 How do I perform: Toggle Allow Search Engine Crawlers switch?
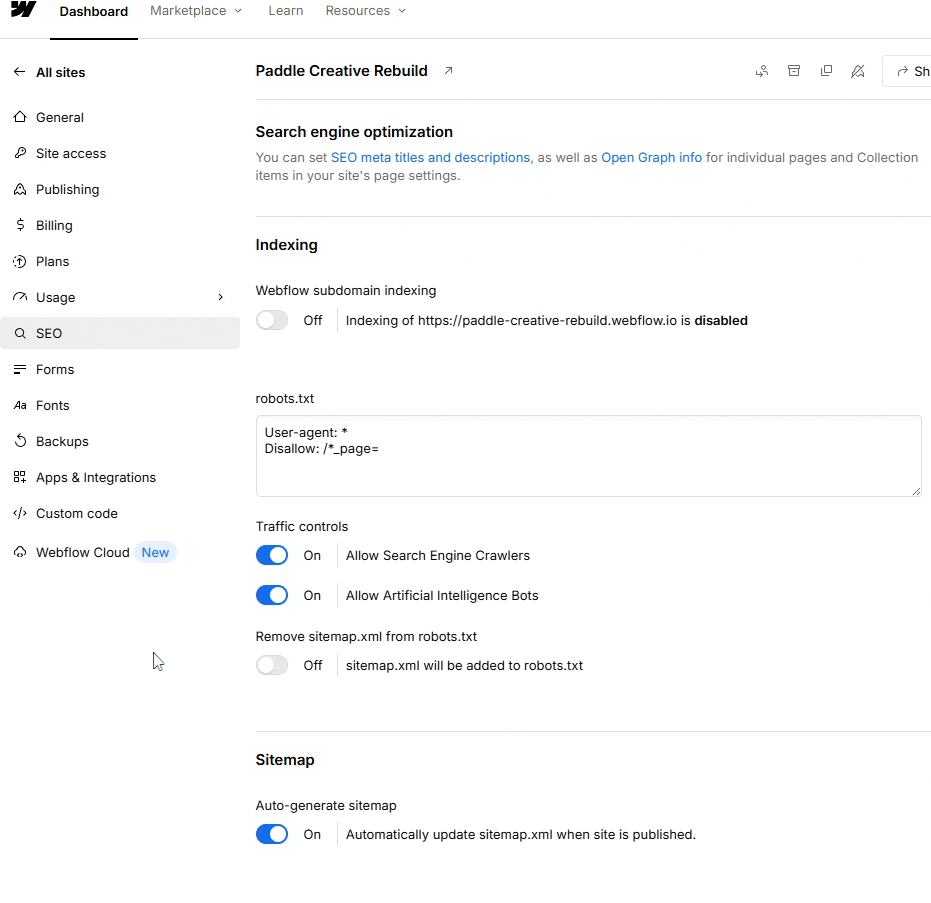272,556
